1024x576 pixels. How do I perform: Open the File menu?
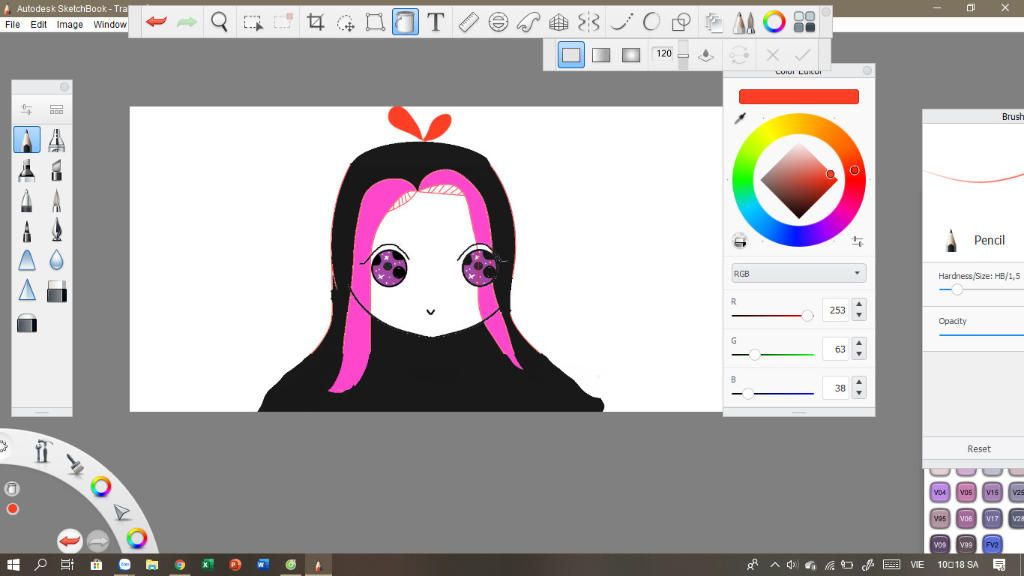(12, 24)
